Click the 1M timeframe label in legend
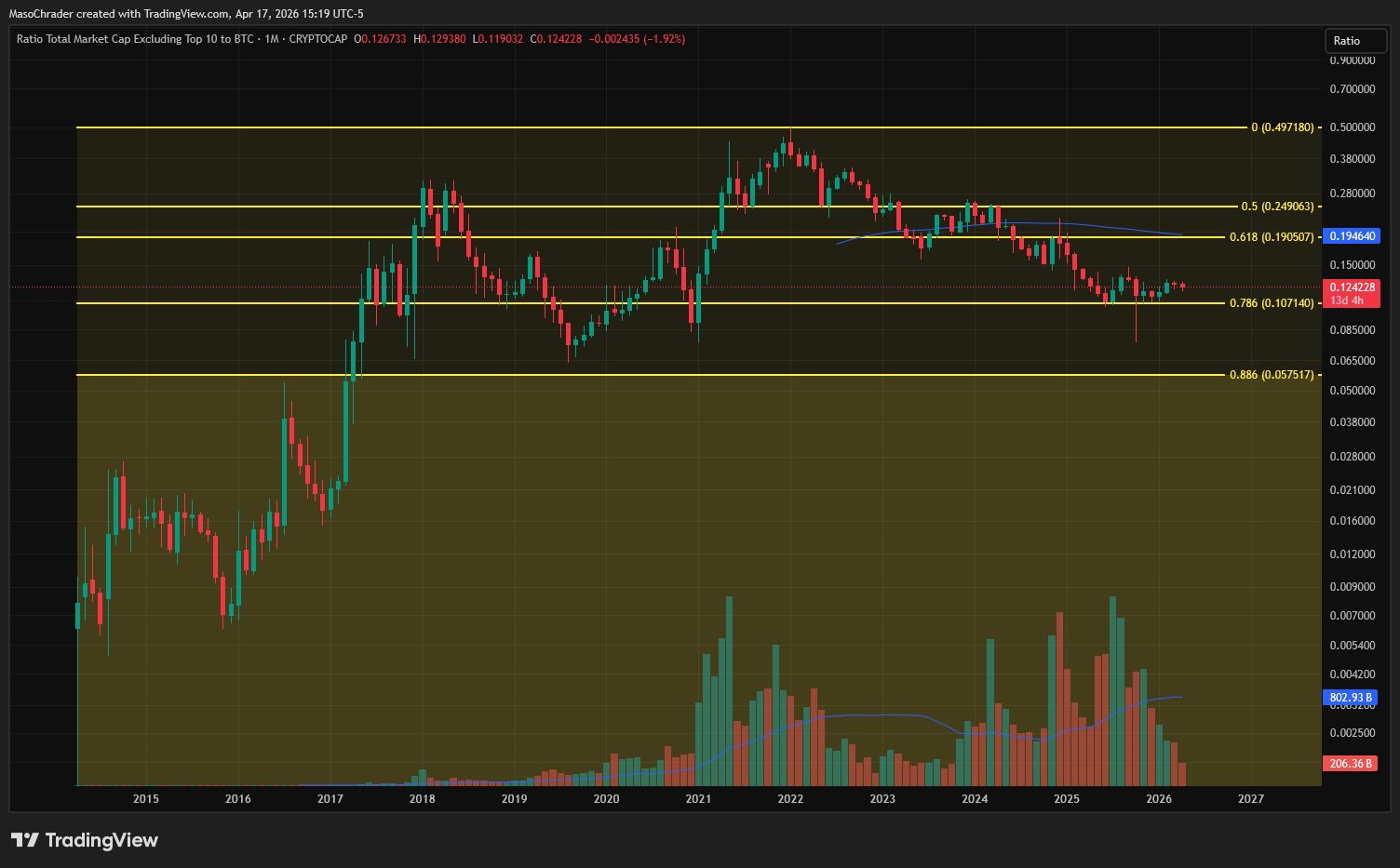Screen dimensions: 1400x868 (272, 39)
